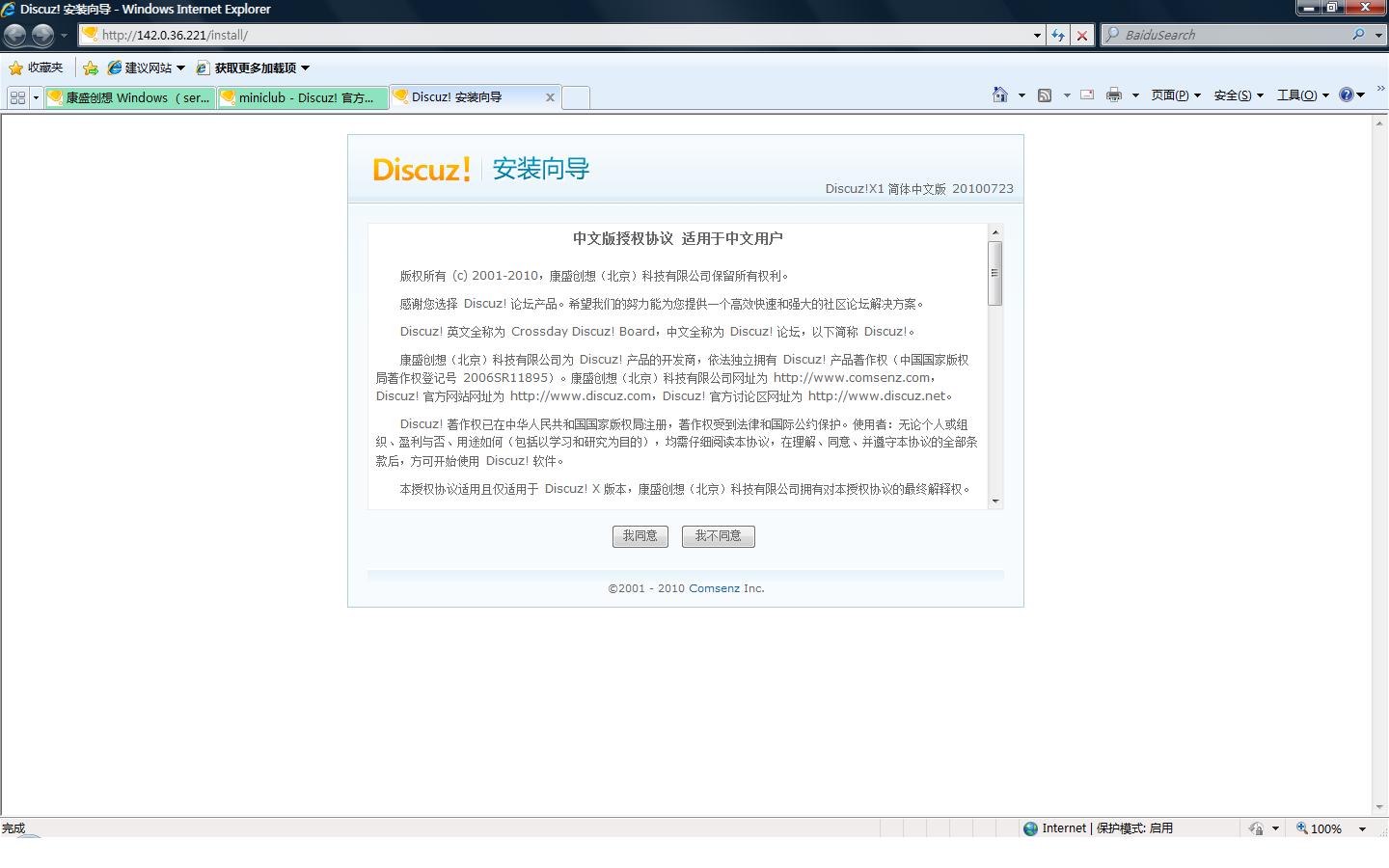The width and height of the screenshot is (1389, 868).
Task: Click the Internet | 保护模式: 启用 status
Action: 1107,828
